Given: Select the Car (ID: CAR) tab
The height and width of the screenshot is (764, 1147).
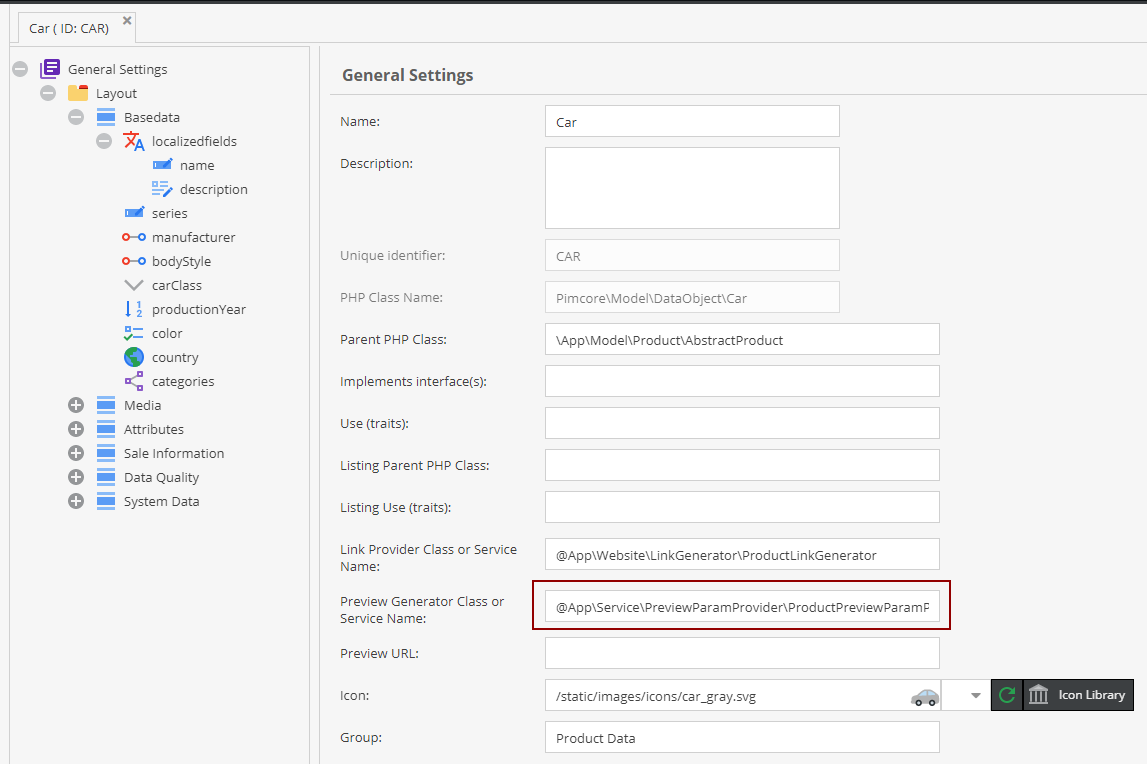Looking at the screenshot, I should click(x=68, y=28).
